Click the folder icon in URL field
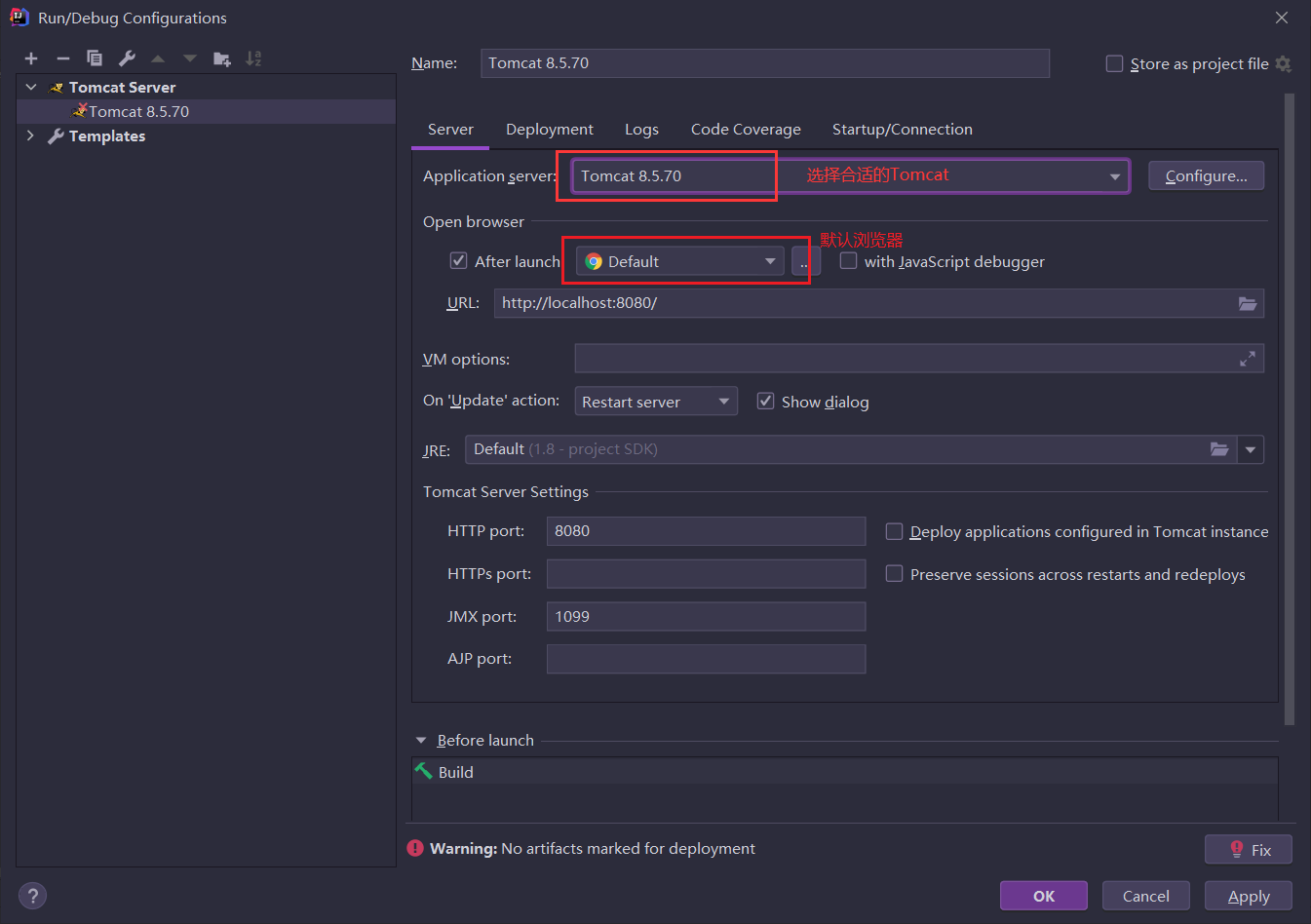The image size is (1311, 924). point(1247,303)
